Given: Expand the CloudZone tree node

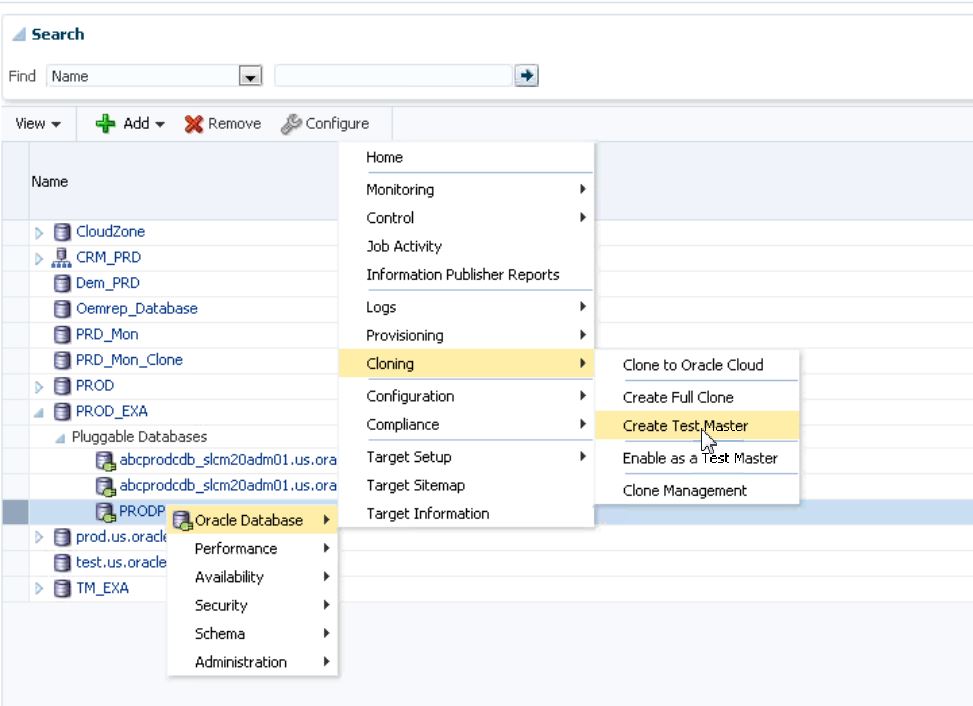Looking at the screenshot, I should [x=40, y=232].
